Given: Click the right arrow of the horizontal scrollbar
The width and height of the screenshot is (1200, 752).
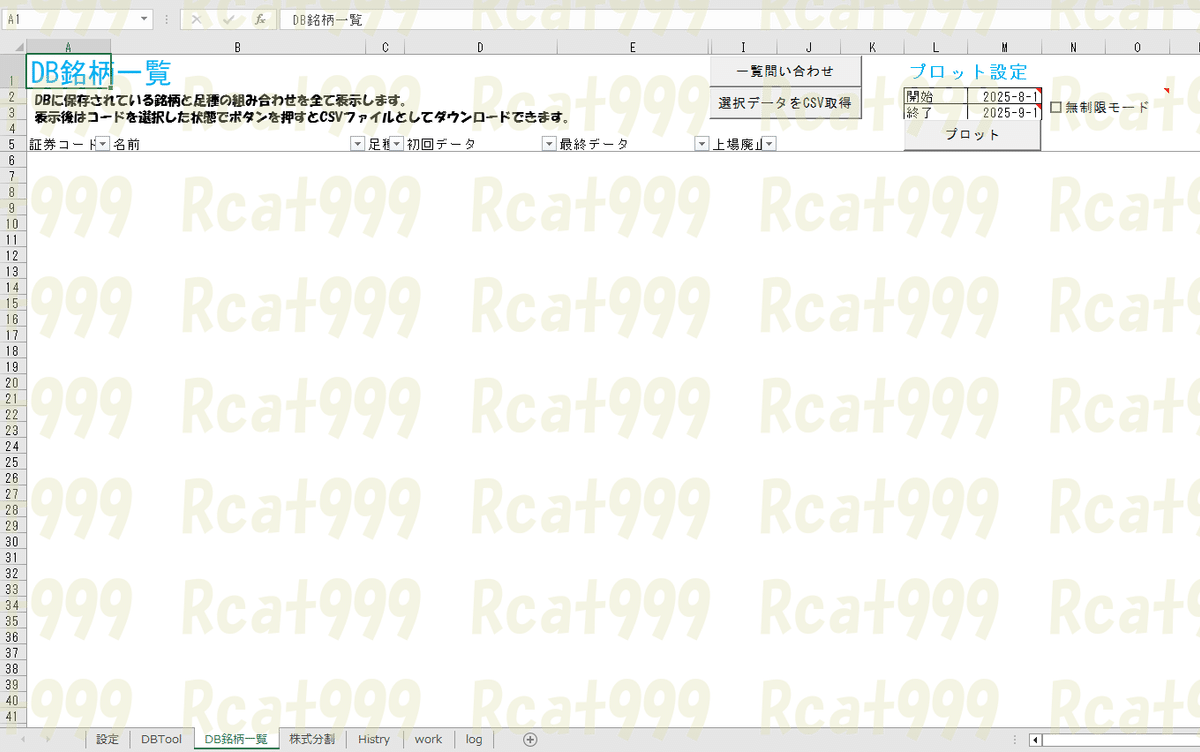Looking at the screenshot, I should (x=1196, y=739).
